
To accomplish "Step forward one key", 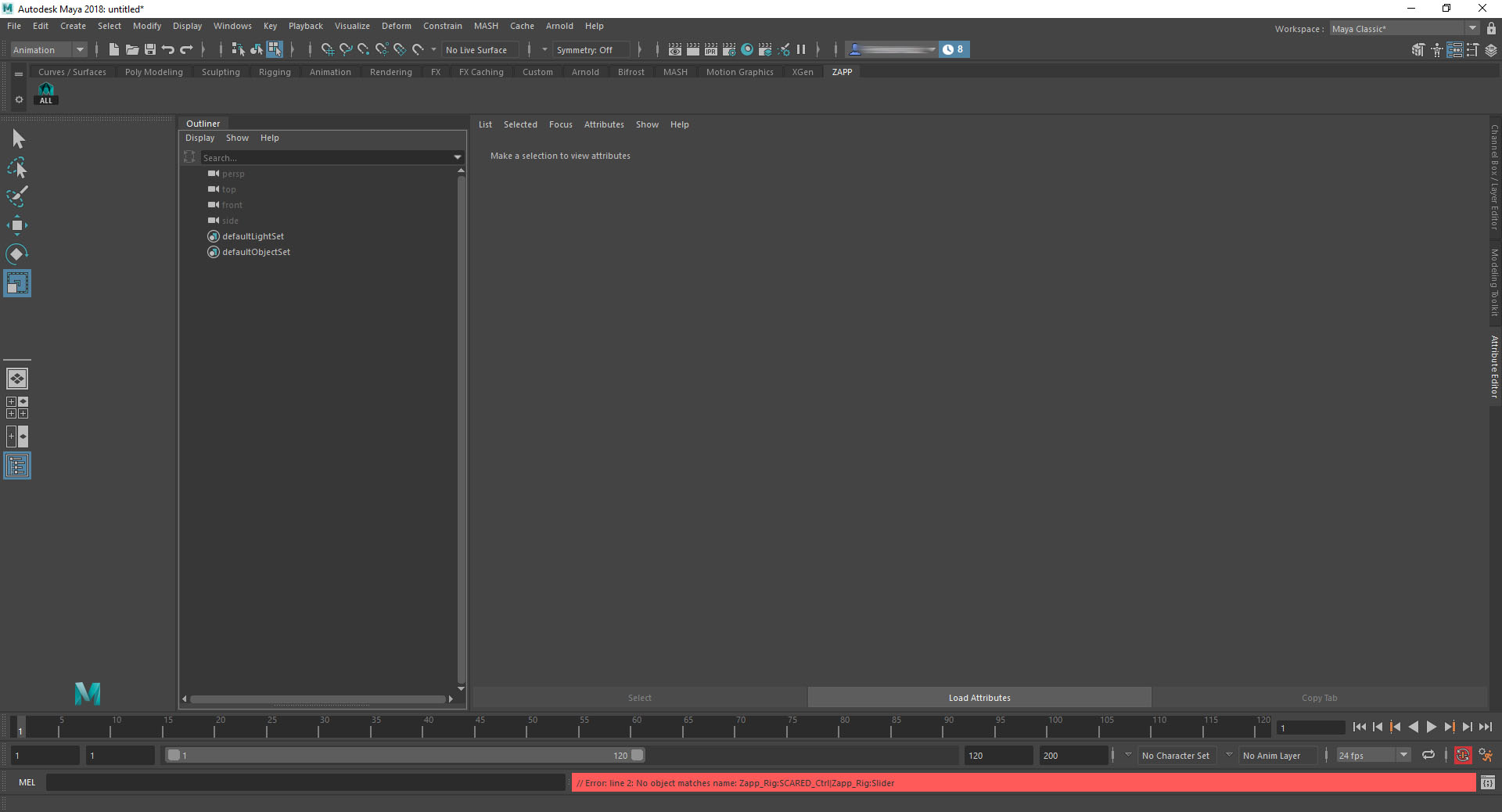I will [1450, 727].
